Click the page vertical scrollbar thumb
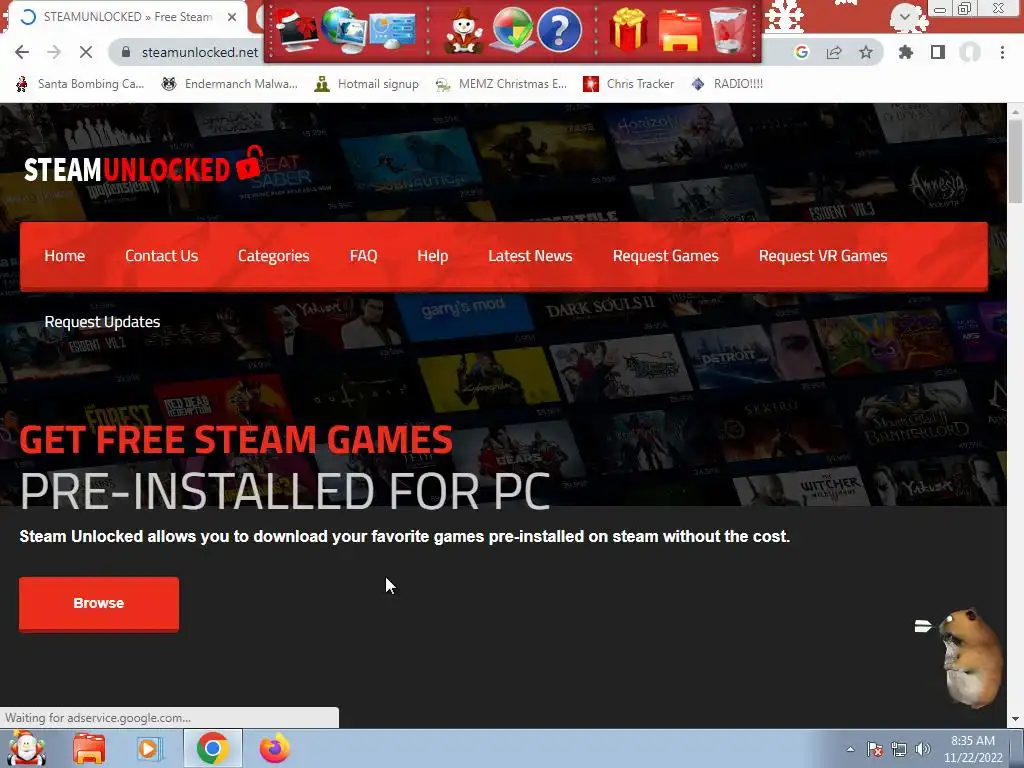Viewport: 1024px width, 768px height. (x=1016, y=161)
